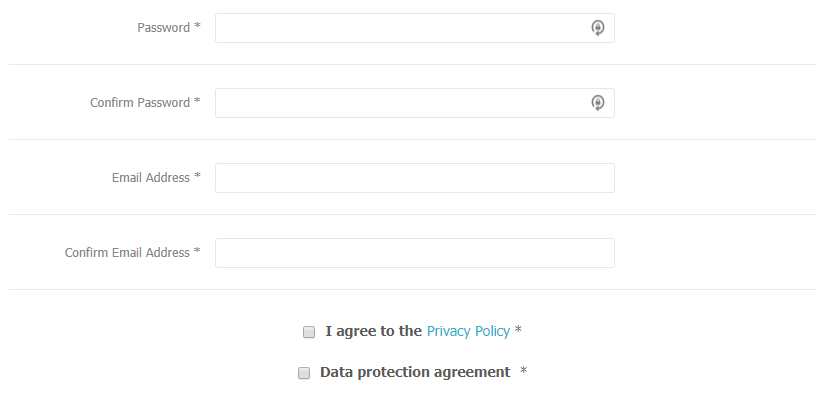Select the Email Address text box
The height and width of the screenshot is (410, 829).
(x=414, y=178)
